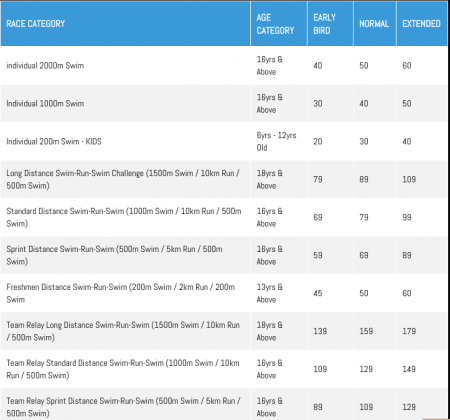Click Sprint Distance Swim-Run-Swim race name
This screenshot has width=450, height=420.
pos(114,255)
